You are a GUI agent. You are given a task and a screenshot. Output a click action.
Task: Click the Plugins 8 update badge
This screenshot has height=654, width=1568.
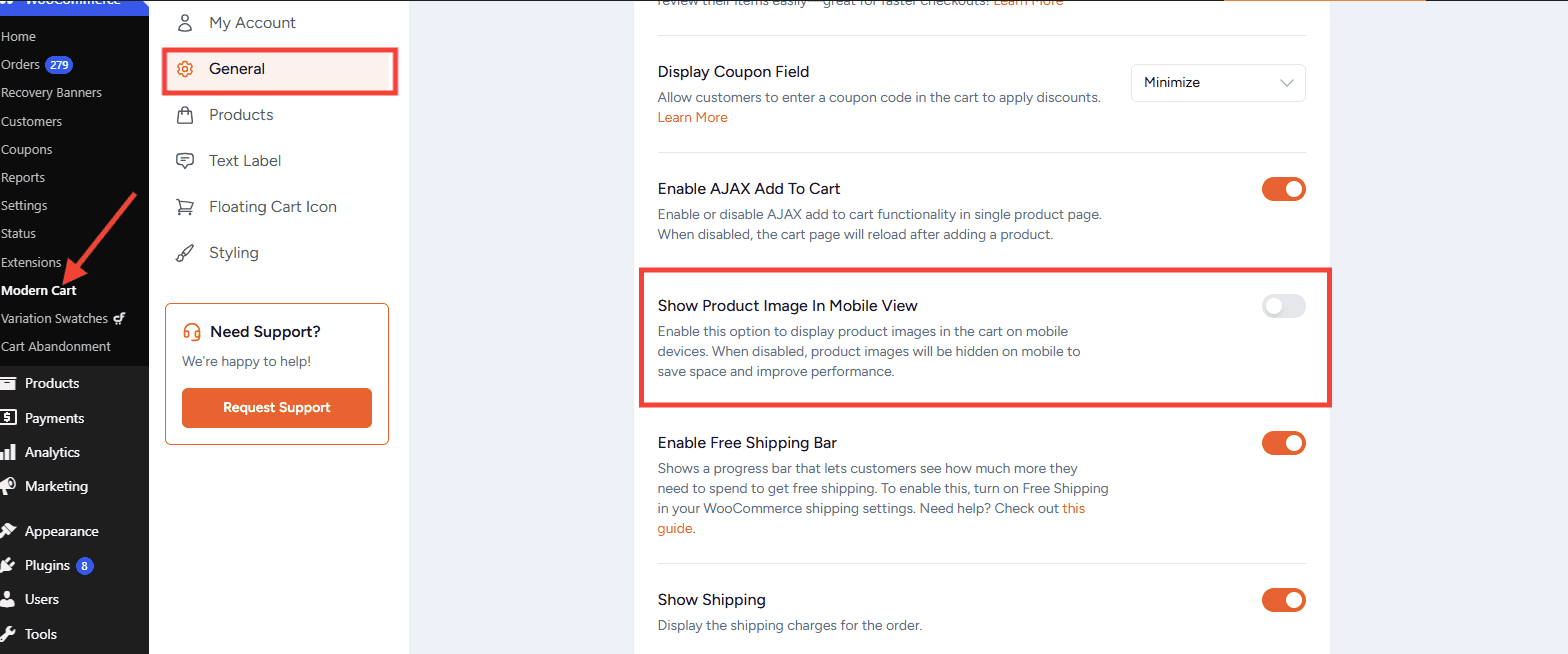(85, 566)
